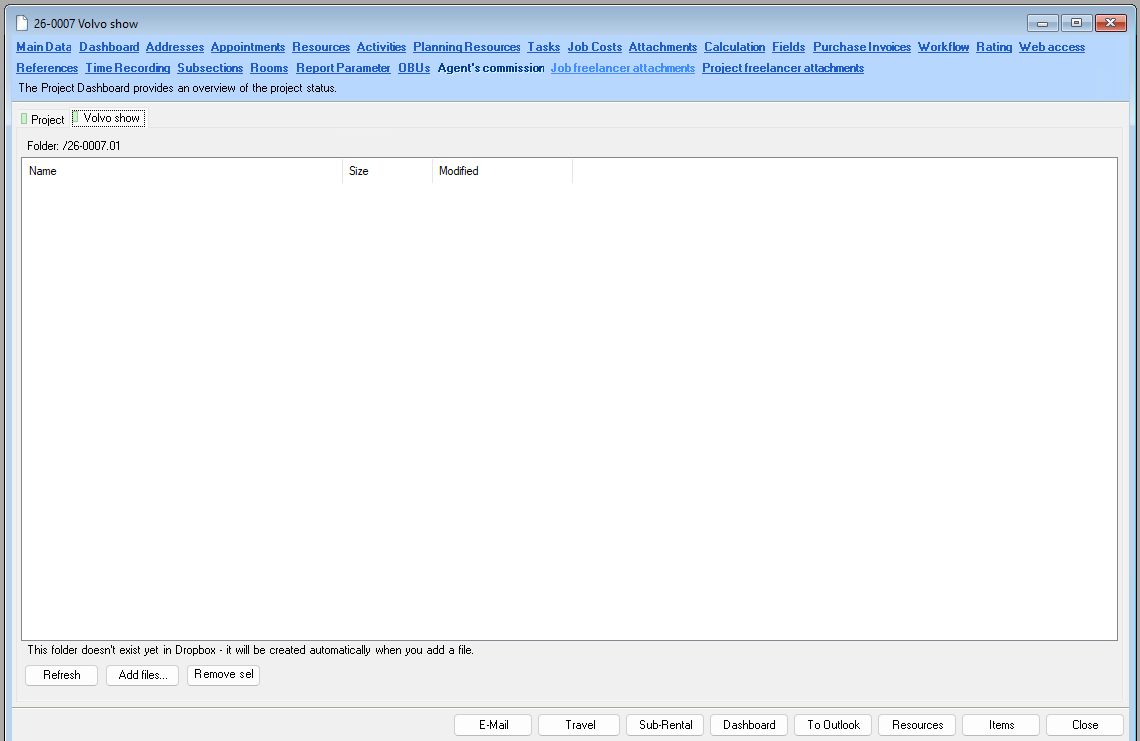The image size is (1140, 741).
Task: View Job Costs
Action: point(595,47)
